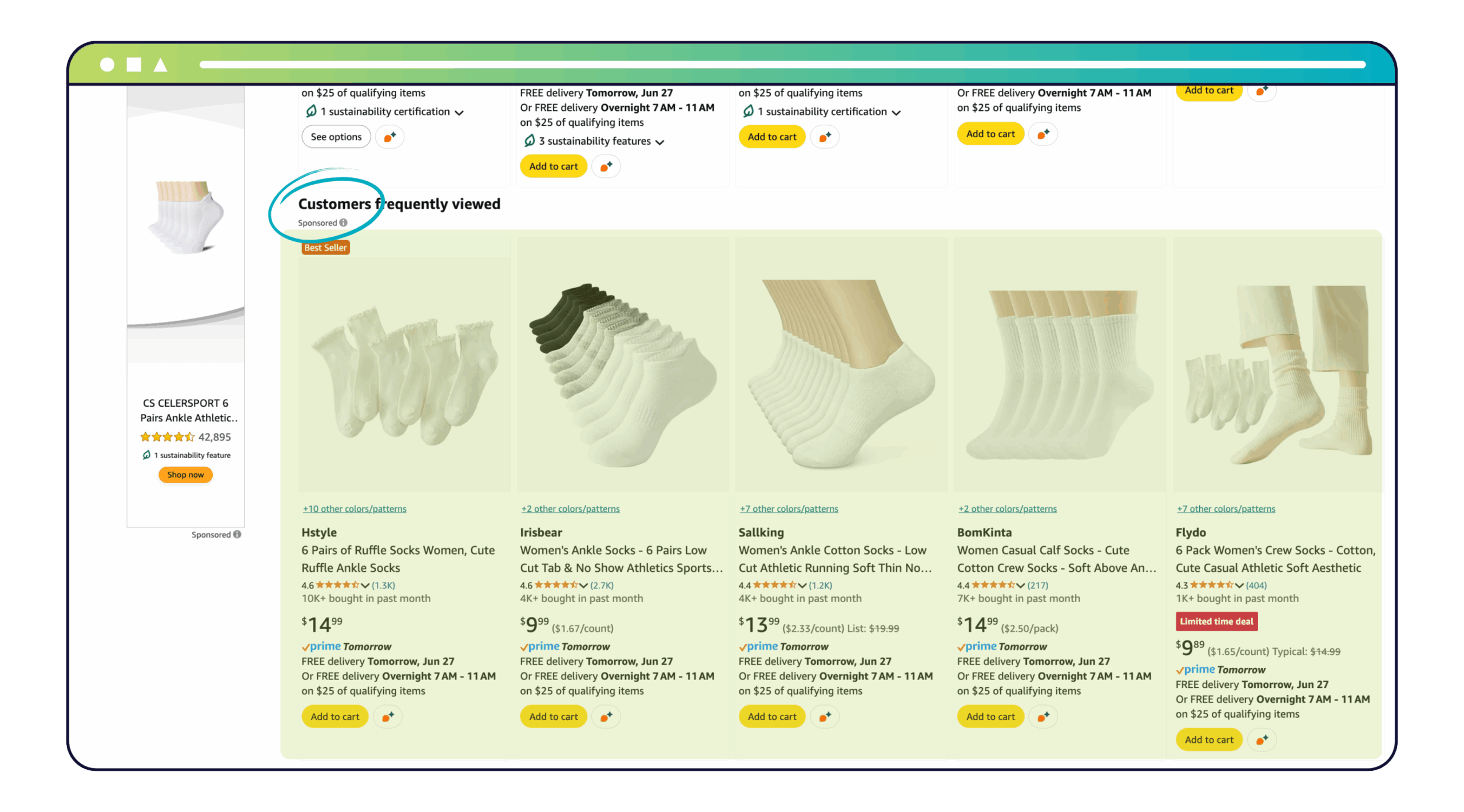Open +7 other colors/patterns for Sallking socks
Image resolution: width=1464 pixels, height=812 pixels.
(x=789, y=508)
